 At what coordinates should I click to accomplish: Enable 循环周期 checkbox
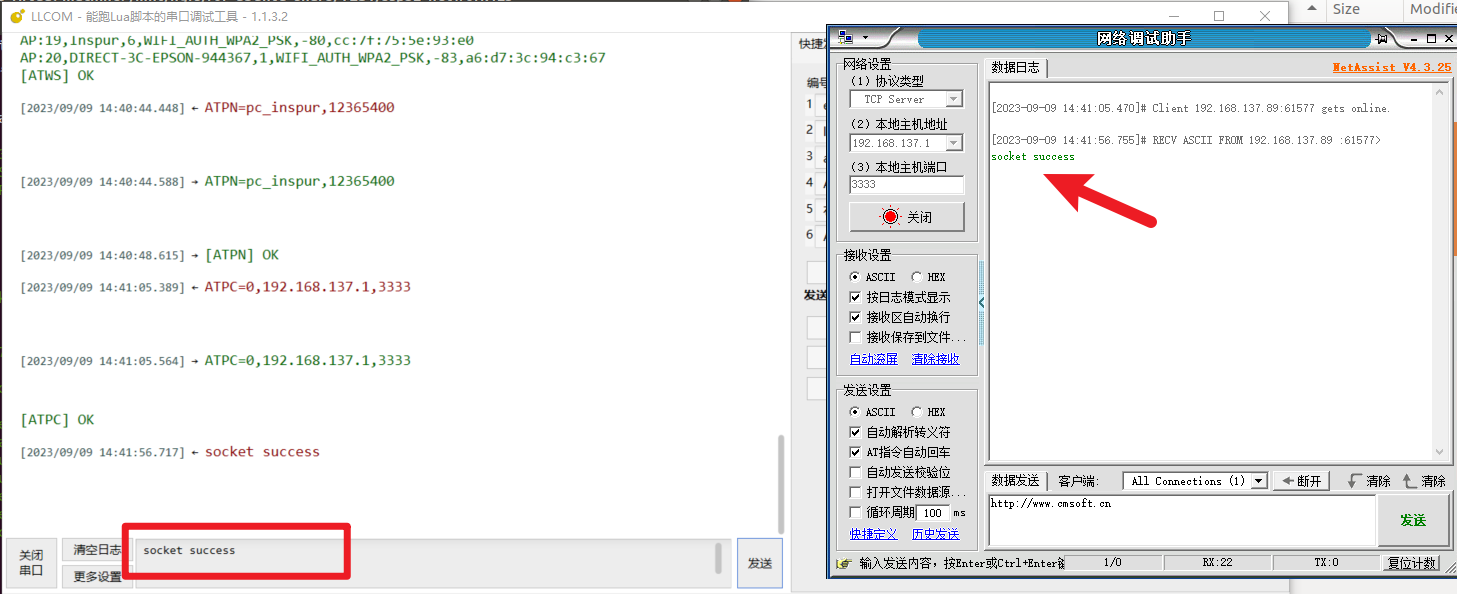point(855,512)
